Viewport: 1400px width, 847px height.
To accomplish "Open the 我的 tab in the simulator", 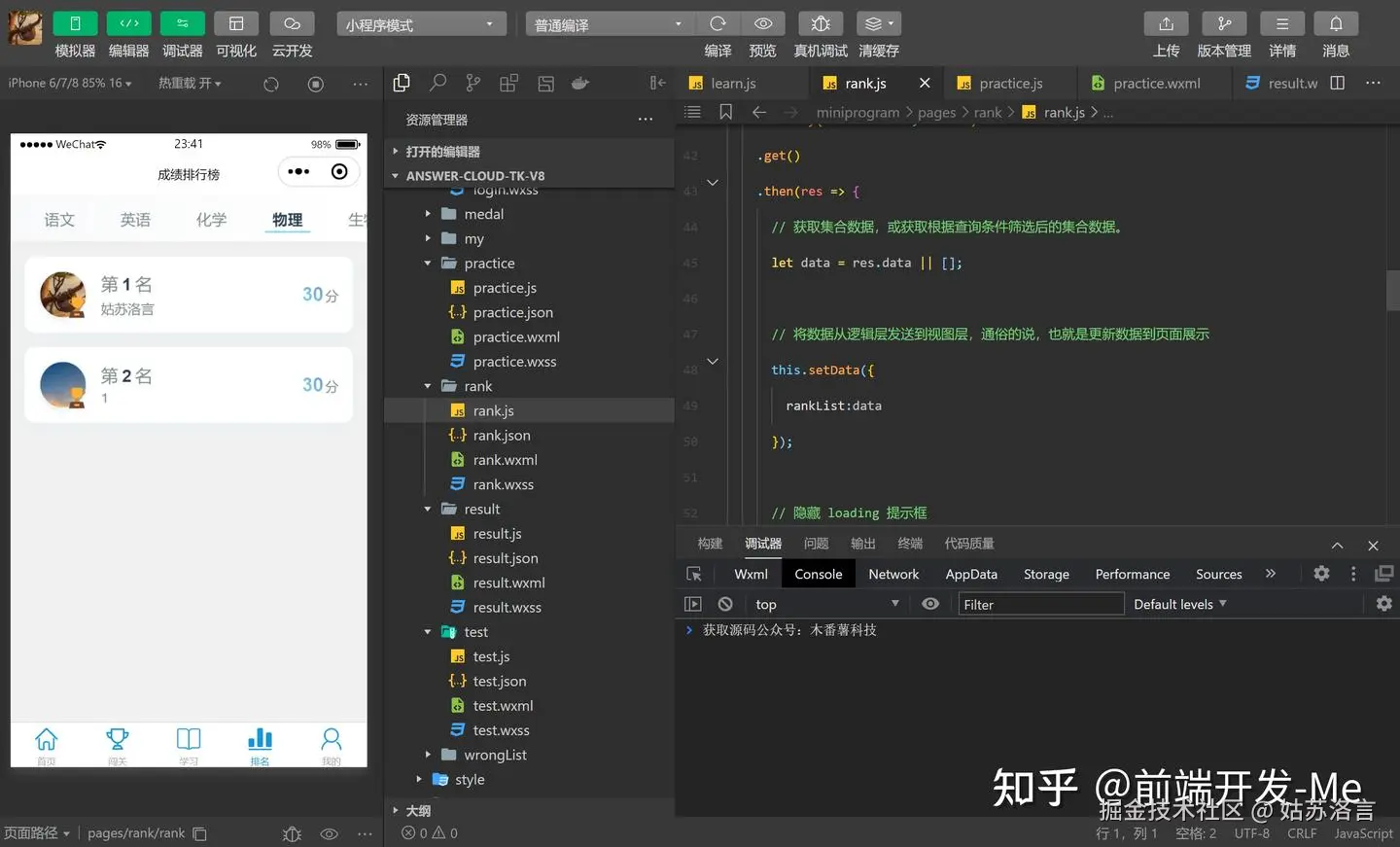I will 332,747.
